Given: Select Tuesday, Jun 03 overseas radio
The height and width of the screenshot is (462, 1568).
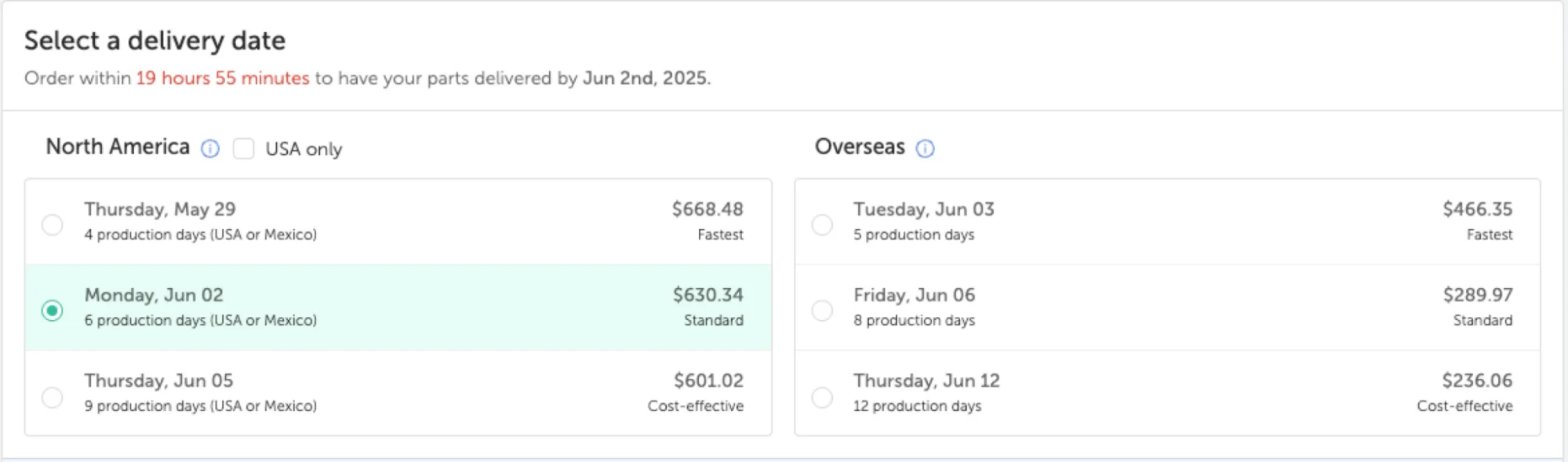Looking at the screenshot, I should click(822, 225).
